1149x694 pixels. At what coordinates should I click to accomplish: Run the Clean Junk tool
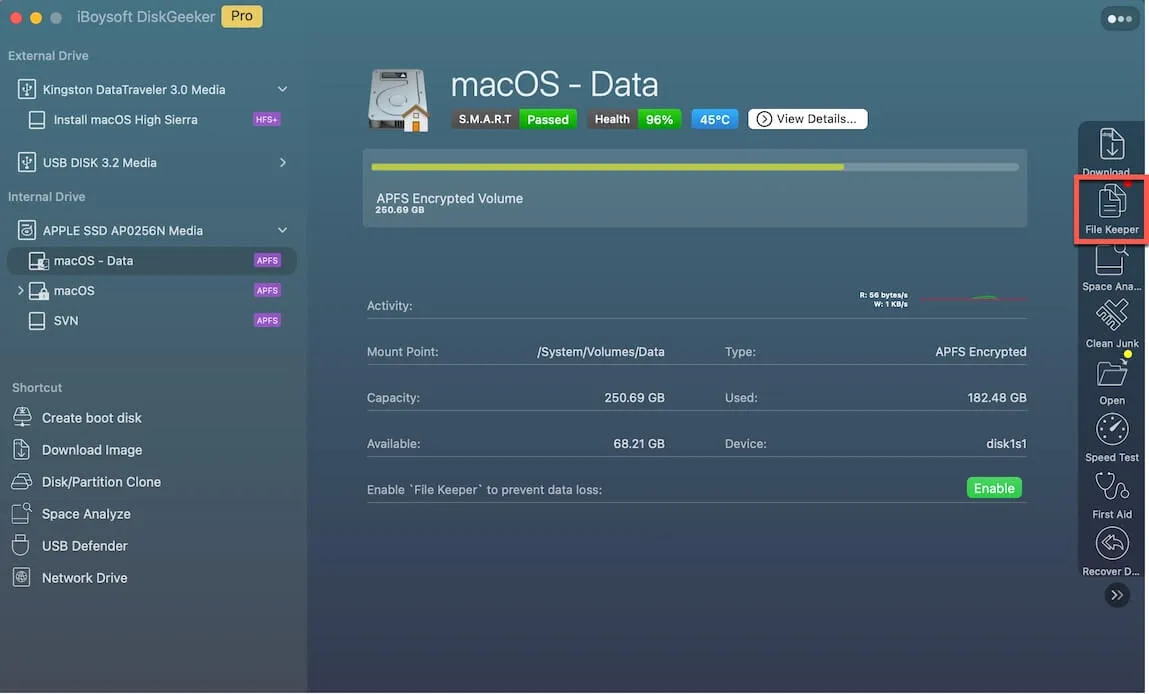pos(1111,324)
